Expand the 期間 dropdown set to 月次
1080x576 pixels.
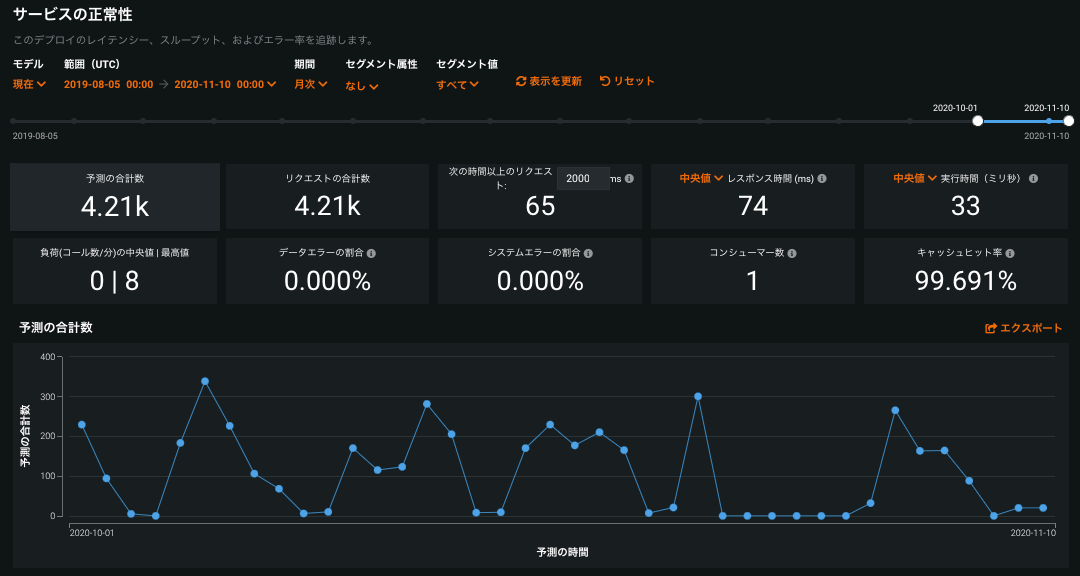pos(311,84)
